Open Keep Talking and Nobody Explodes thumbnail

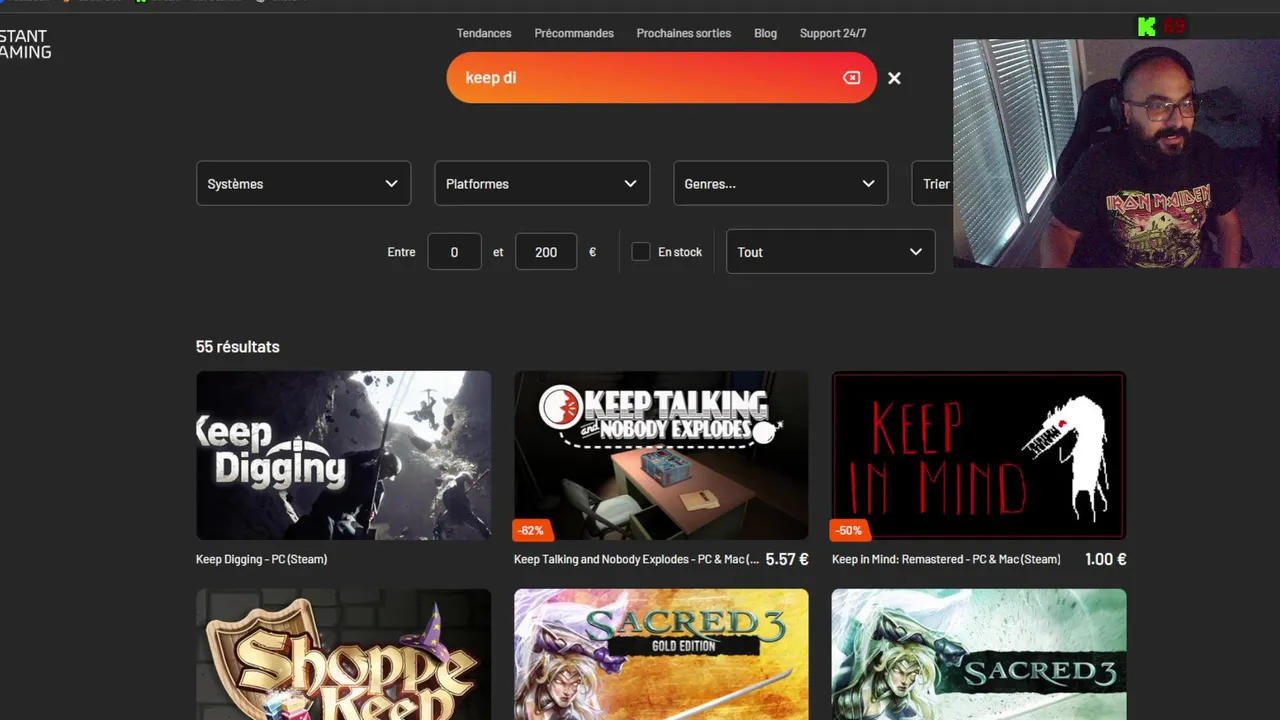(x=661, y=456)
